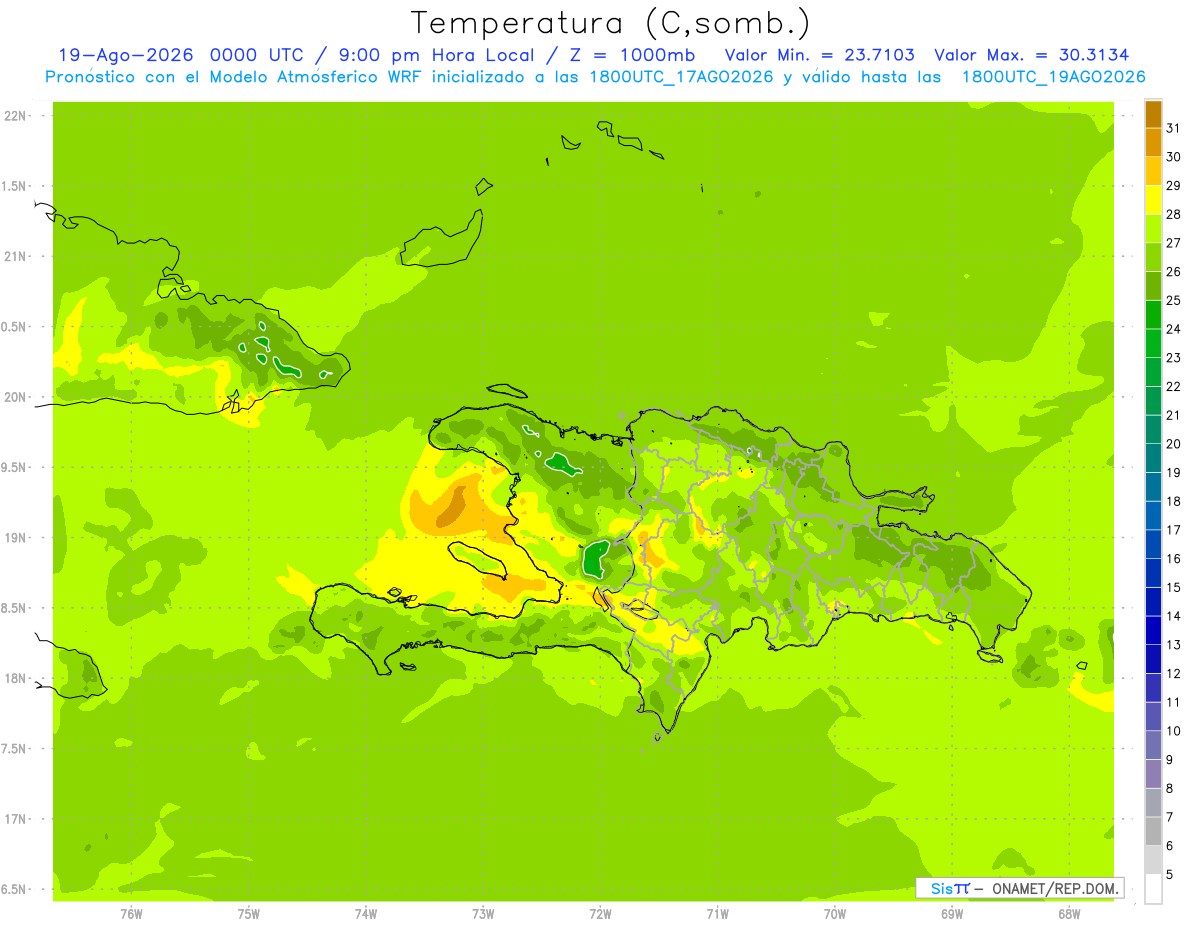Click the '20' value on the color legend
This screenshot has width=1200, height=927.
(1173, 444)
